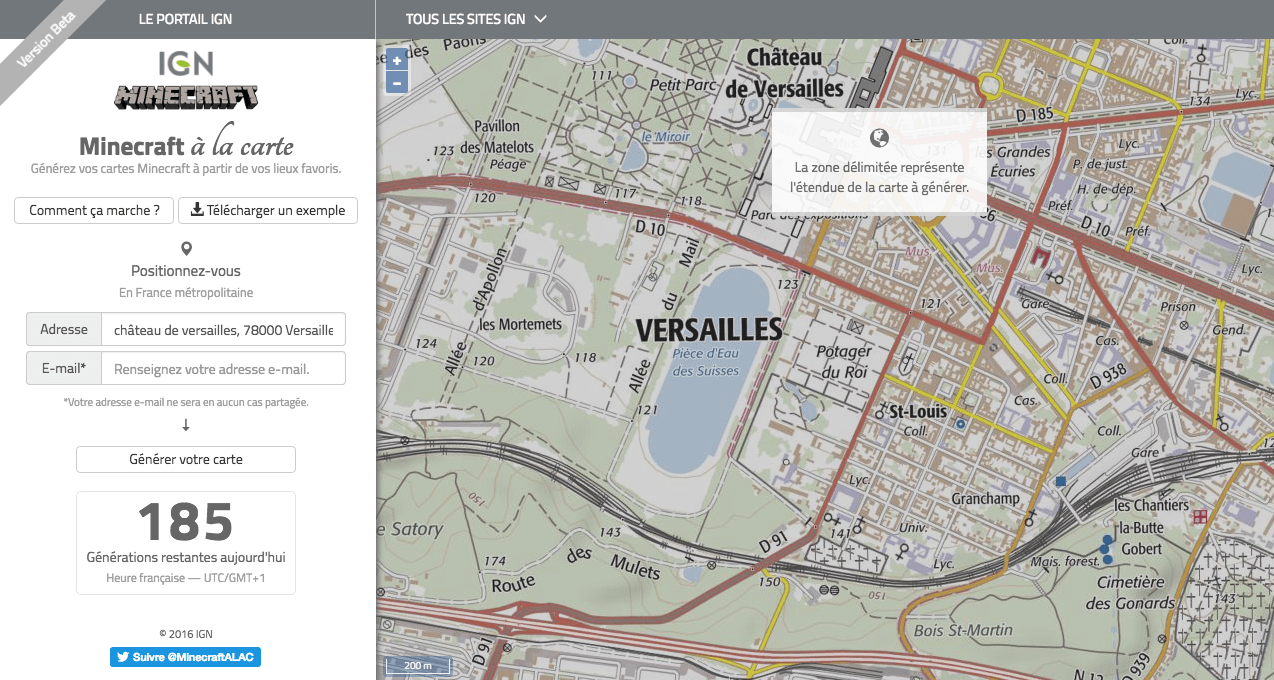Click la Butte Gobert label on map

1140,538
